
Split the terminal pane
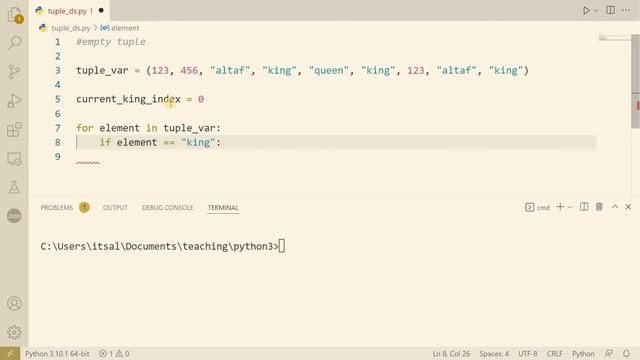click(x=584, y=207)
